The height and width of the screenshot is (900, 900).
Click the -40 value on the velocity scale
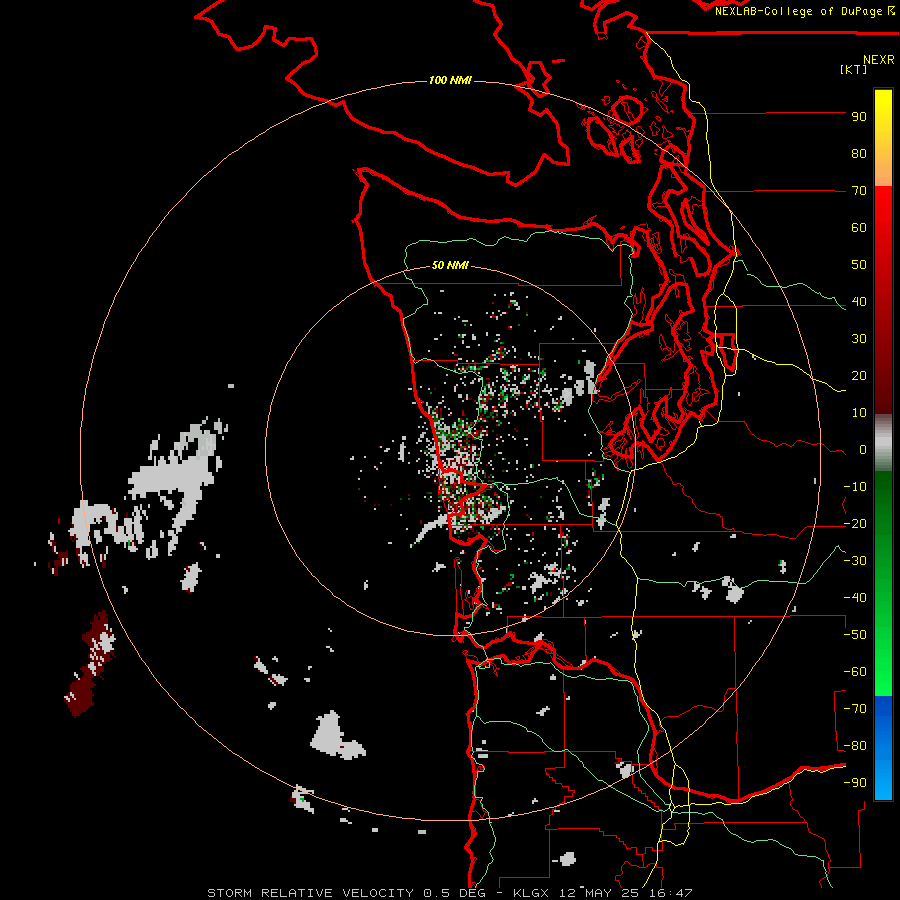pyautogui.click(x=855, y=598)
